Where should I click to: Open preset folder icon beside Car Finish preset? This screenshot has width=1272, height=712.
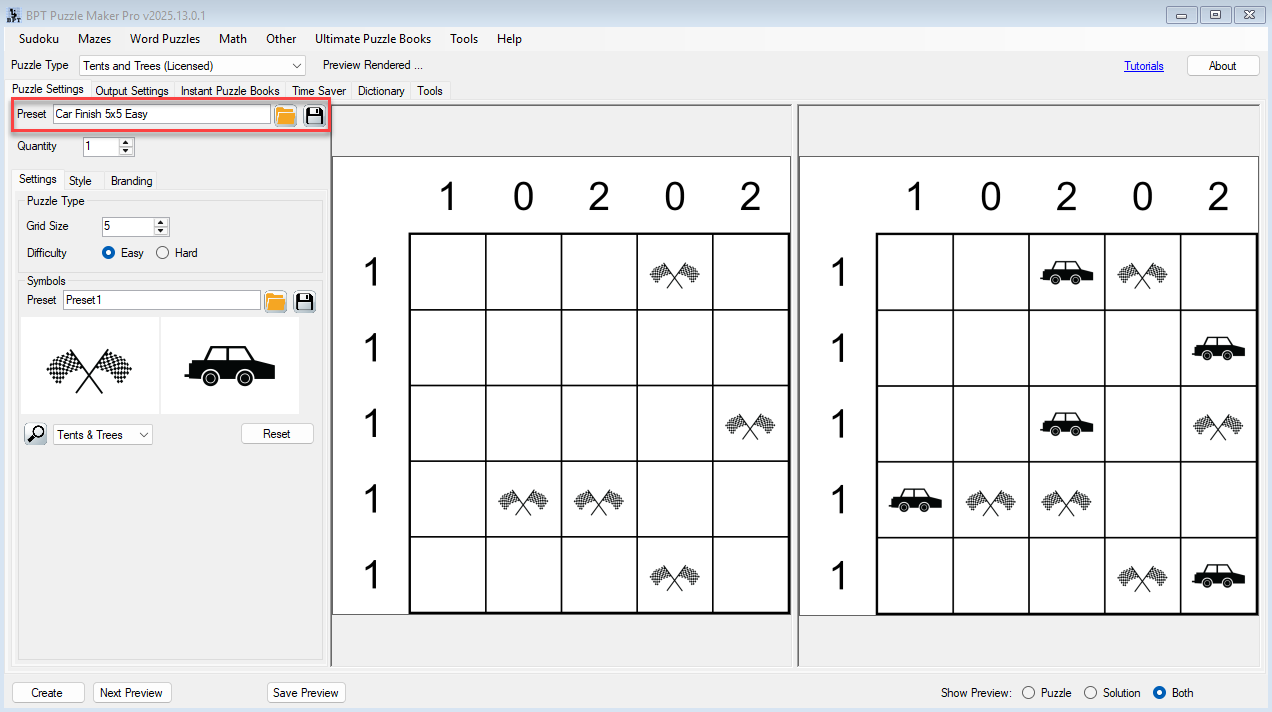pyautogui.click(x=286, y=115)
